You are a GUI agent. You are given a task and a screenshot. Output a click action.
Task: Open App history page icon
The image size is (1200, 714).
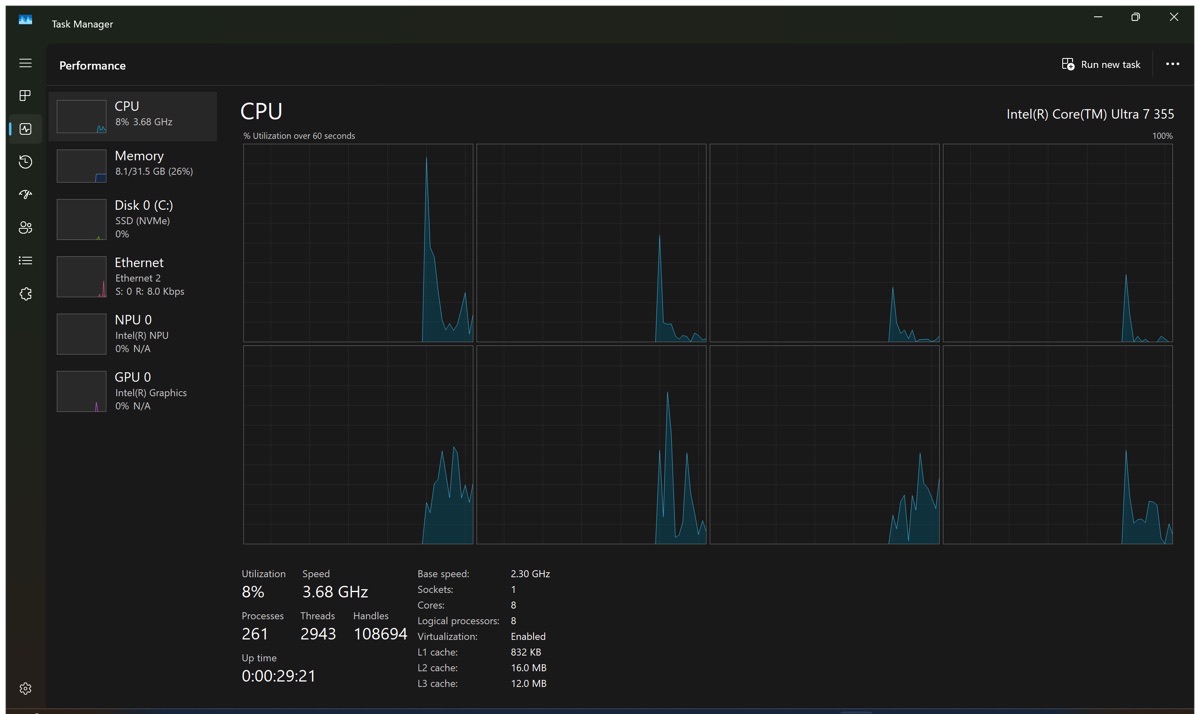25,161
